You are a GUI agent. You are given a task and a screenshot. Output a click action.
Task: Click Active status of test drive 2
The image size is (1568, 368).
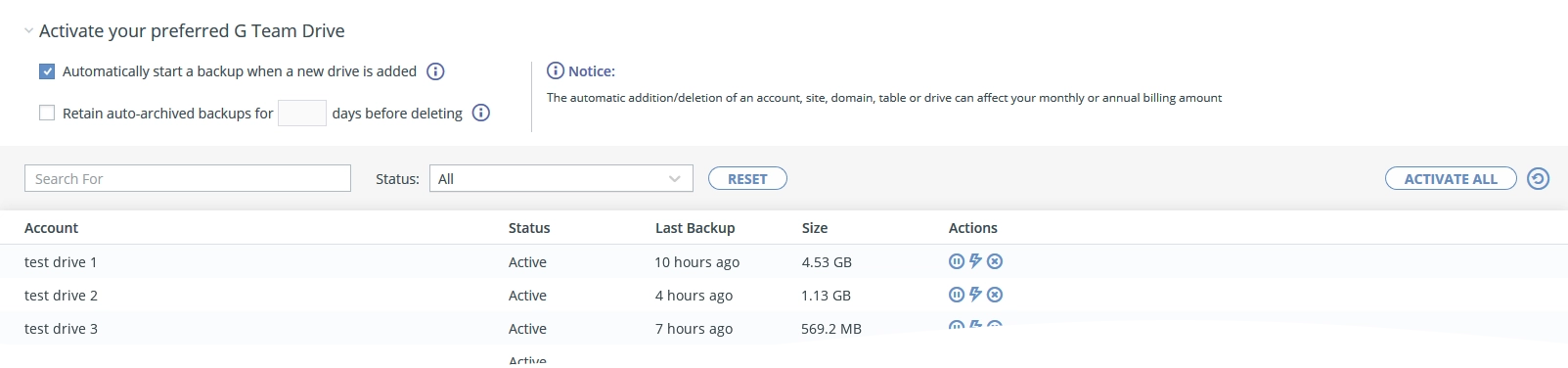coord(527,296)
